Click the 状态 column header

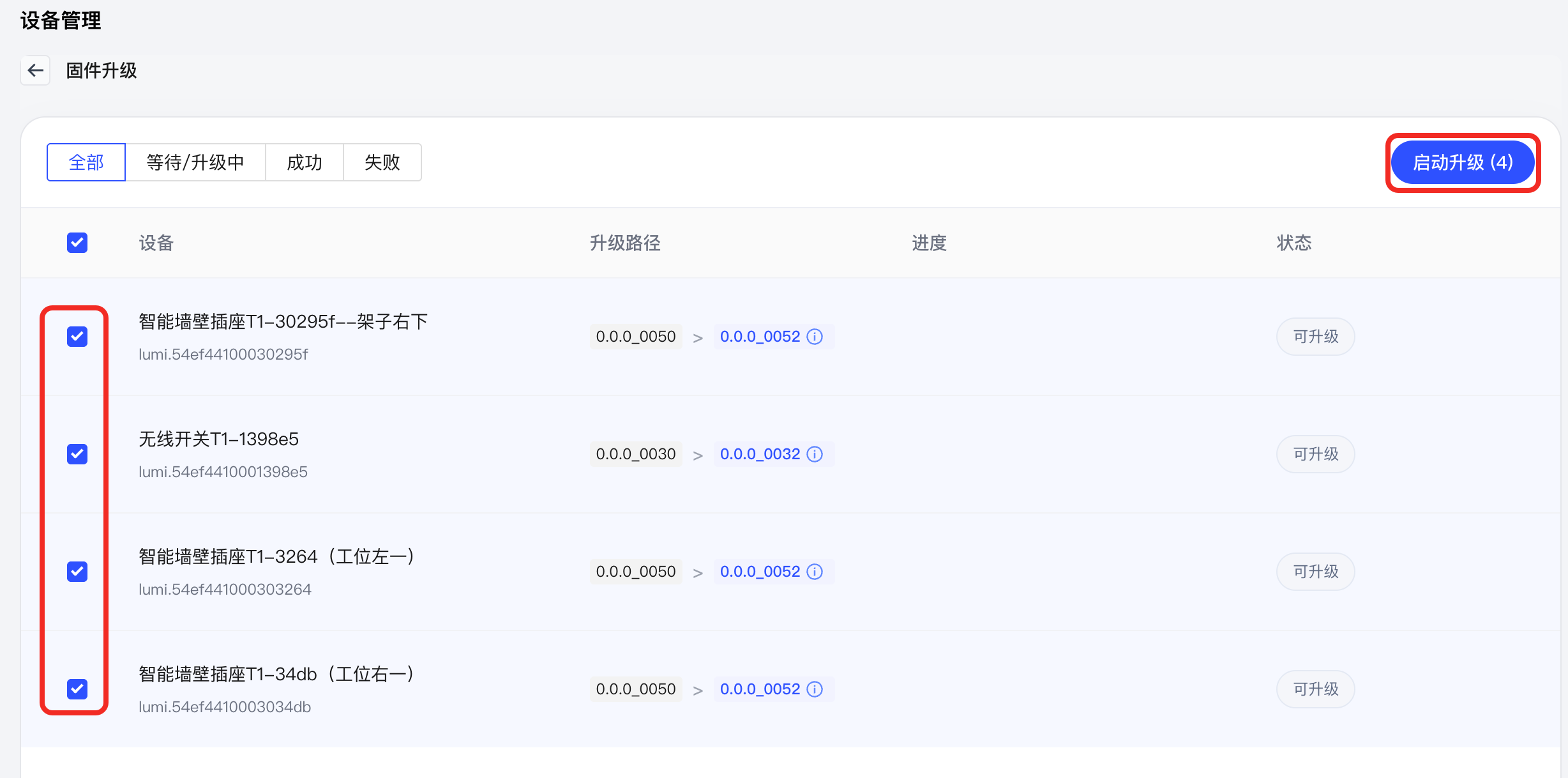(x=1294, y=243)
